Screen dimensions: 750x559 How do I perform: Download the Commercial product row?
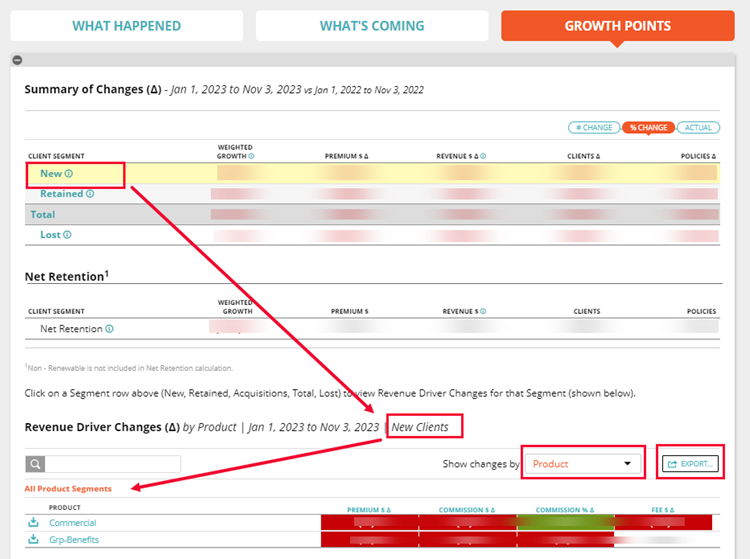pyautogui.click(x=33, y=522)
